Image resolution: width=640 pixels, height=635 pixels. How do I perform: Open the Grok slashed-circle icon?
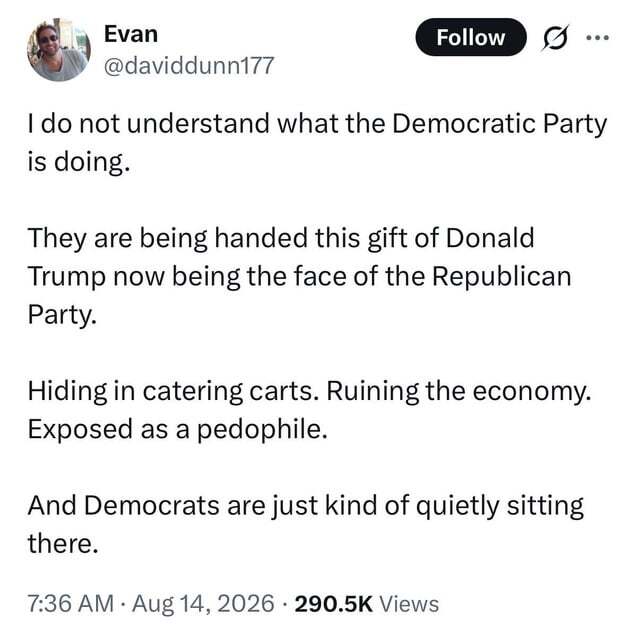tap(555, 38)
